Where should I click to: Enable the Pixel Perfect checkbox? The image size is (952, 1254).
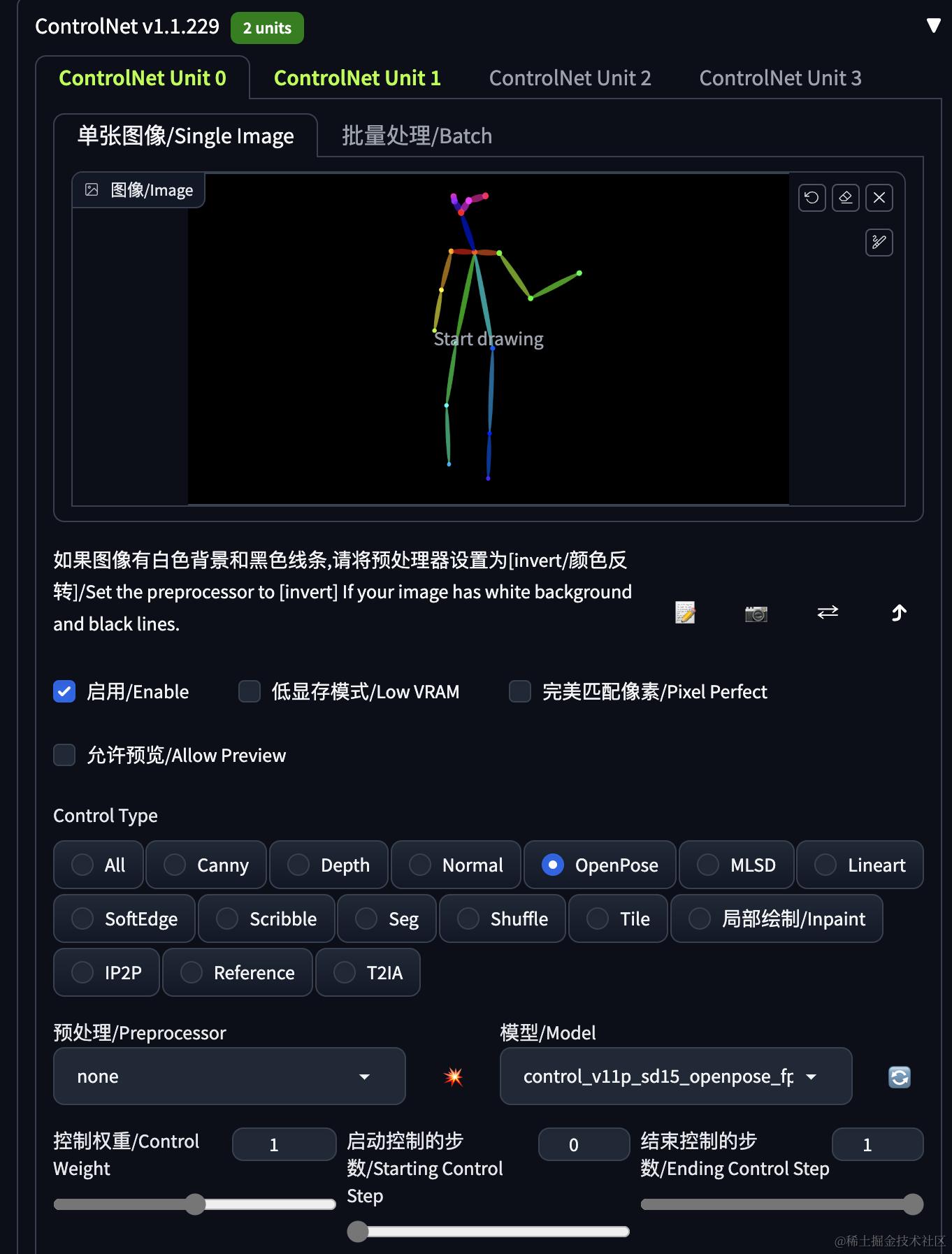point(520,691)
